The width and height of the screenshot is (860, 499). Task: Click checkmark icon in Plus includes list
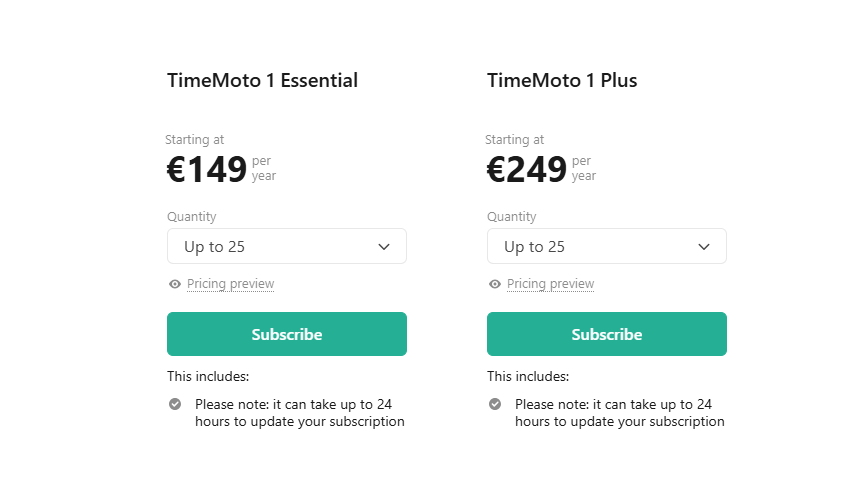495,404
